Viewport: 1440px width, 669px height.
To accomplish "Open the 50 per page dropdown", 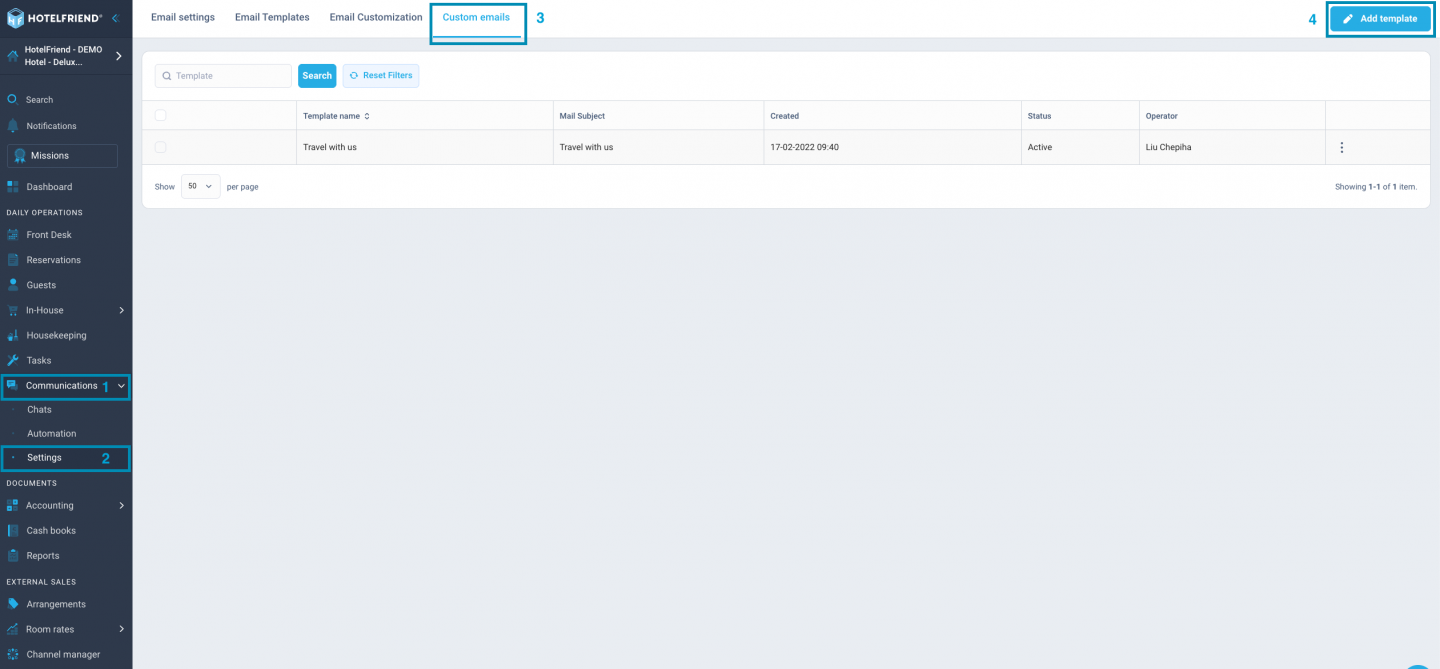I will click(200, 186).
